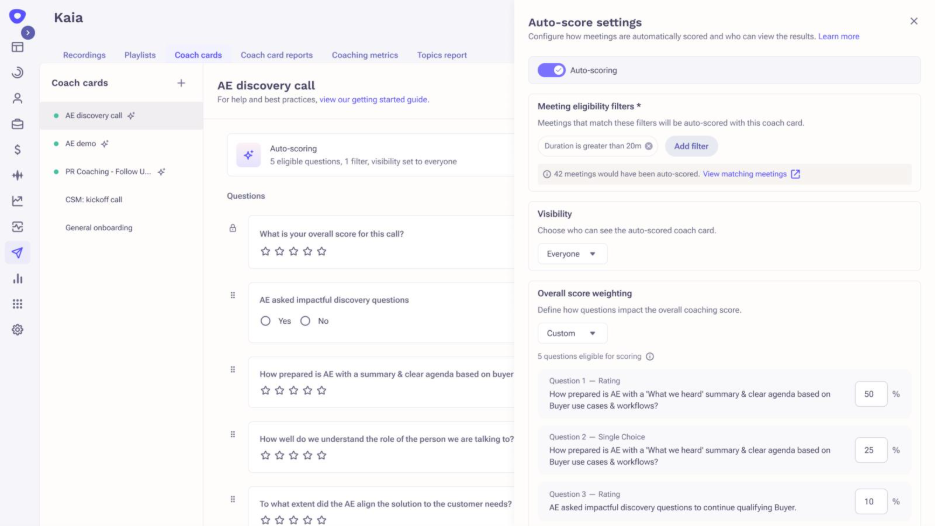
Task: Select the Coach cards tab
Action: click(198, 55)
